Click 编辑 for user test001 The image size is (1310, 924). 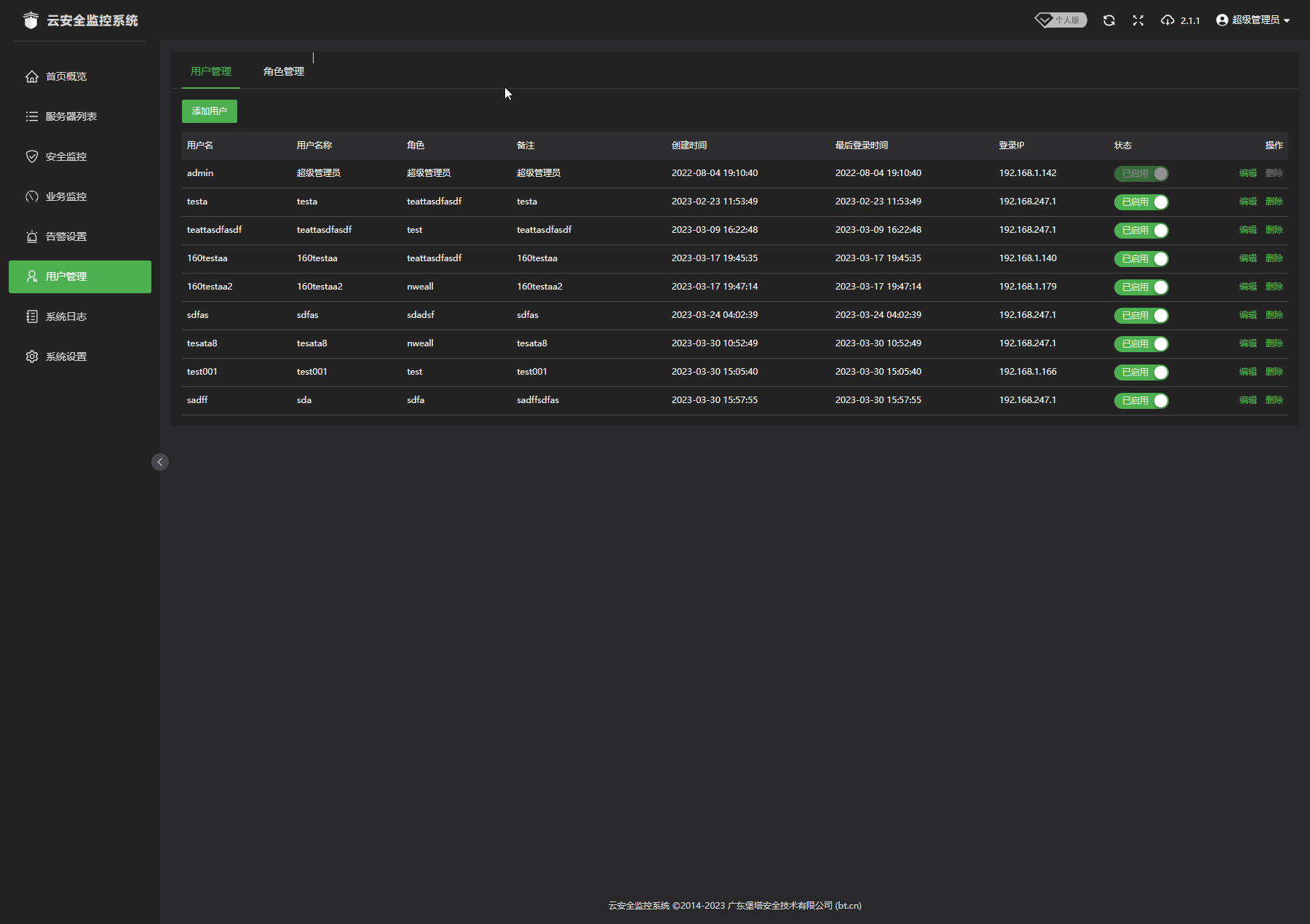(1247, 372)
